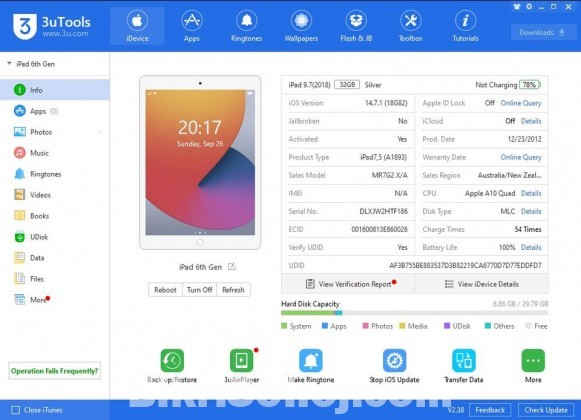This screenshot has height=420, width=581.
Task: Click the edit device name icon
Action: coord(232,267)
